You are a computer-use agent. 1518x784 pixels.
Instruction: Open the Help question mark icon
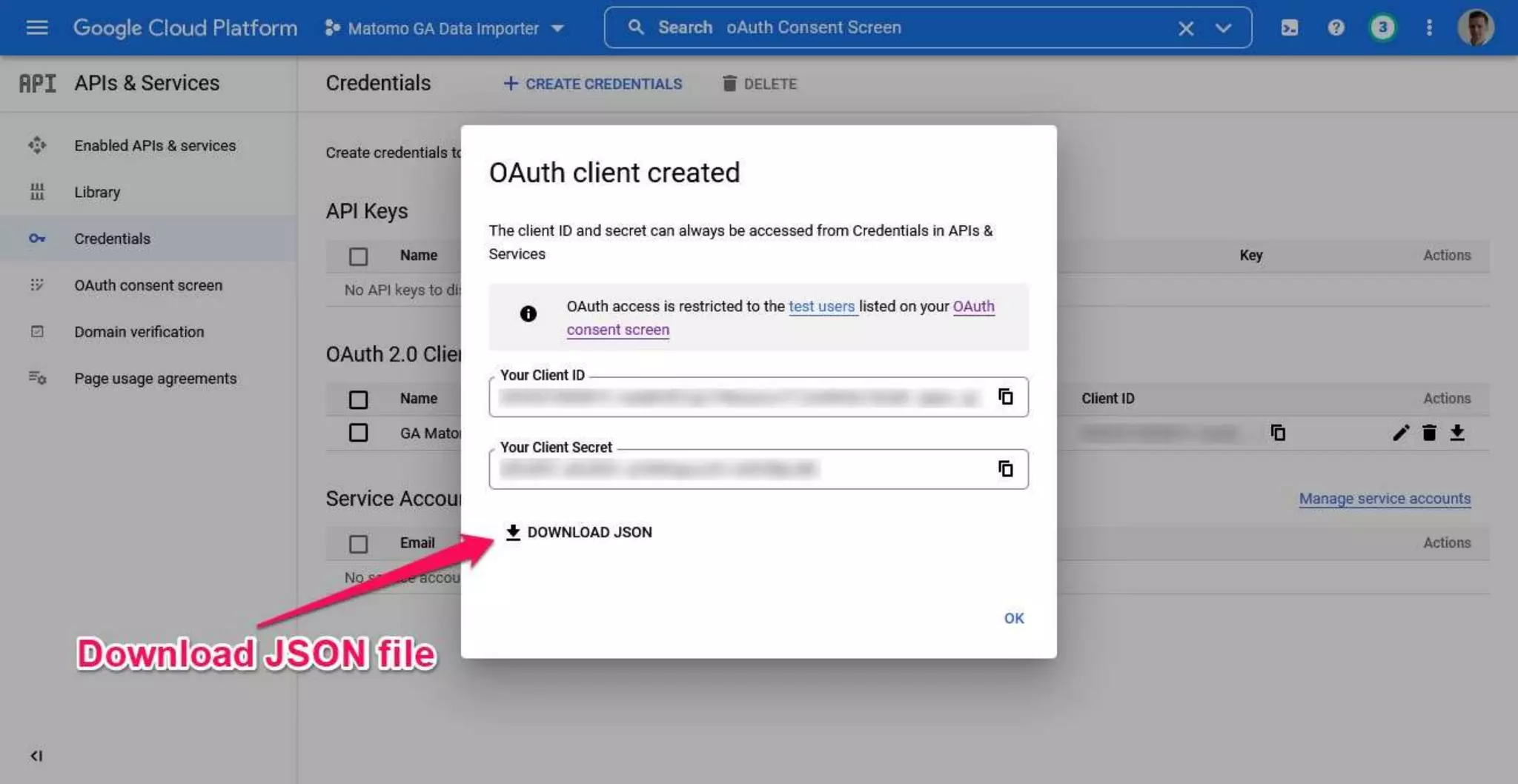[x=1336, y=27]
